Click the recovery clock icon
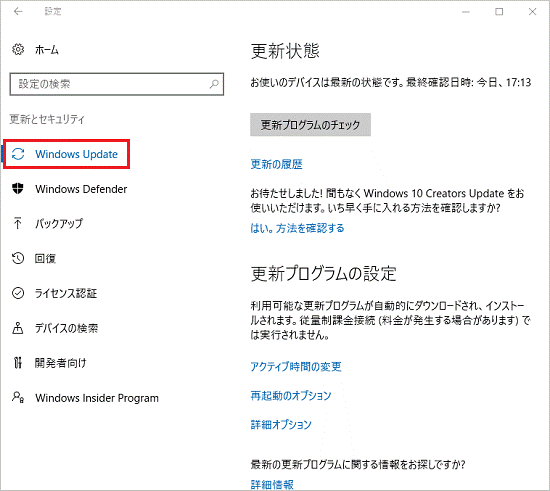 click(18, 258)
